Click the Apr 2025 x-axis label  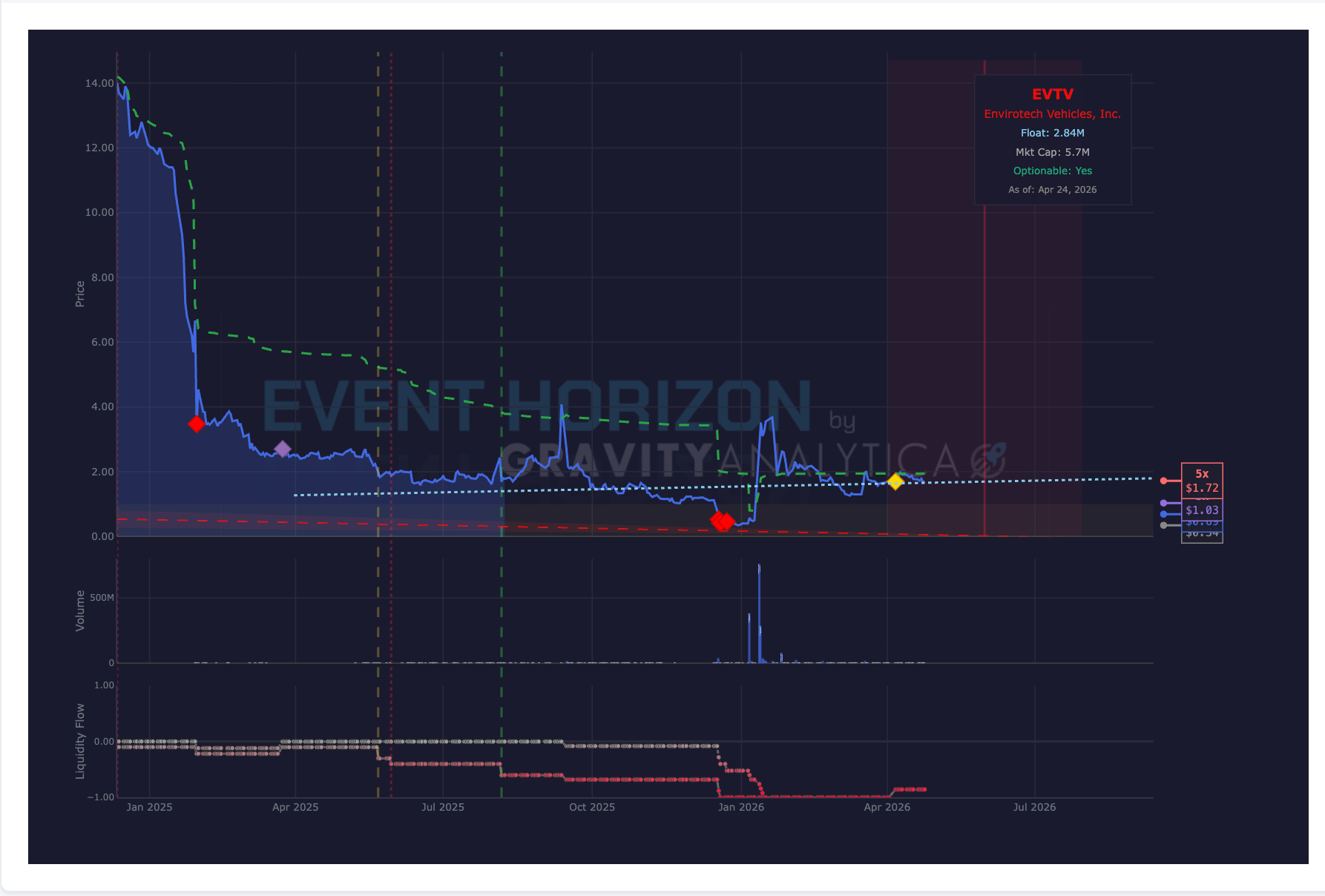pos(295,807)
